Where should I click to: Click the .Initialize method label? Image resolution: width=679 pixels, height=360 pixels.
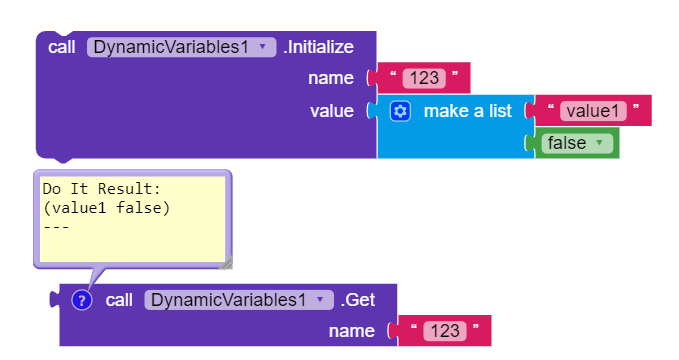(x=319, y=47)
